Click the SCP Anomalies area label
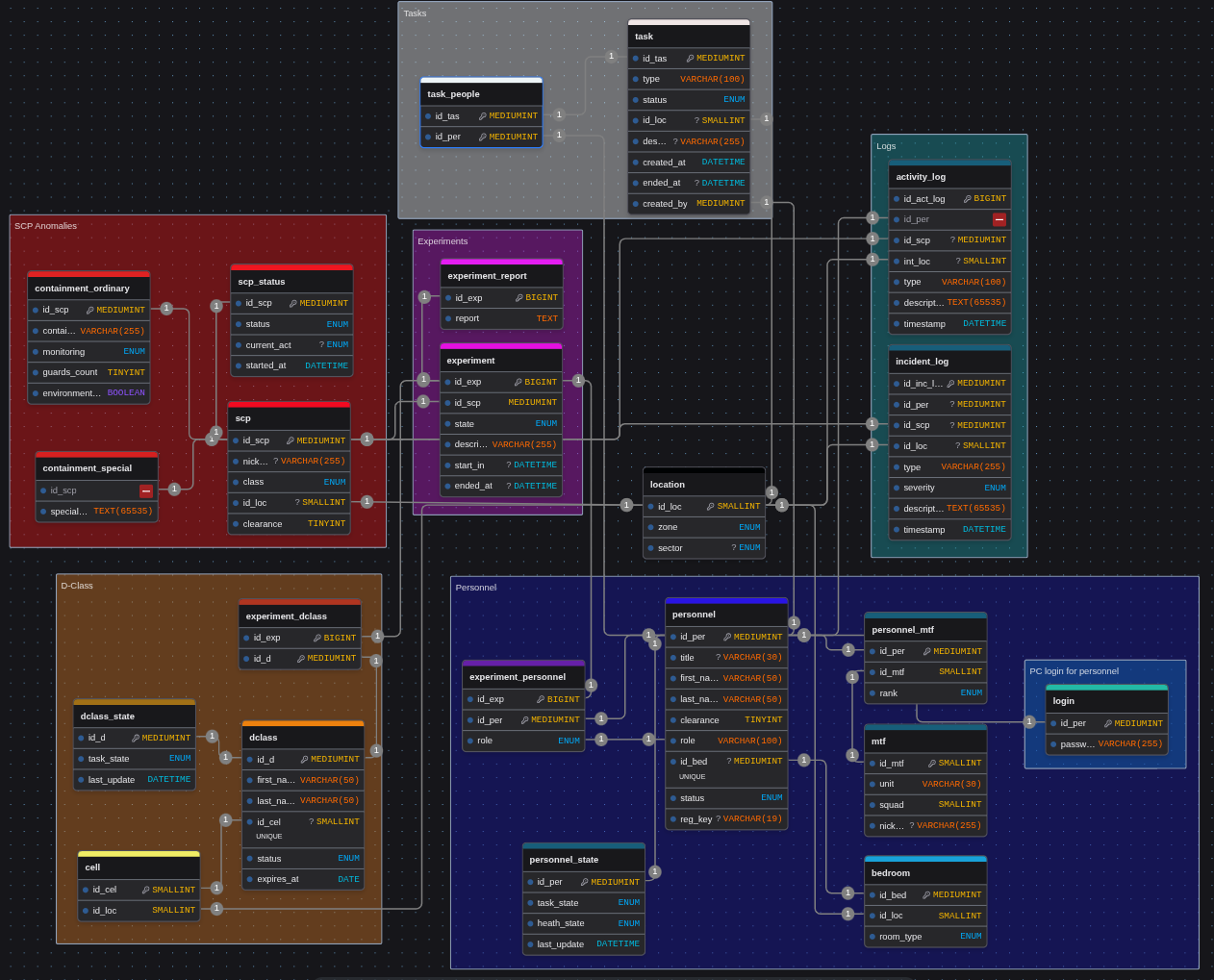Viewport: 1214px width, 980px height. [x=45, y=226]
